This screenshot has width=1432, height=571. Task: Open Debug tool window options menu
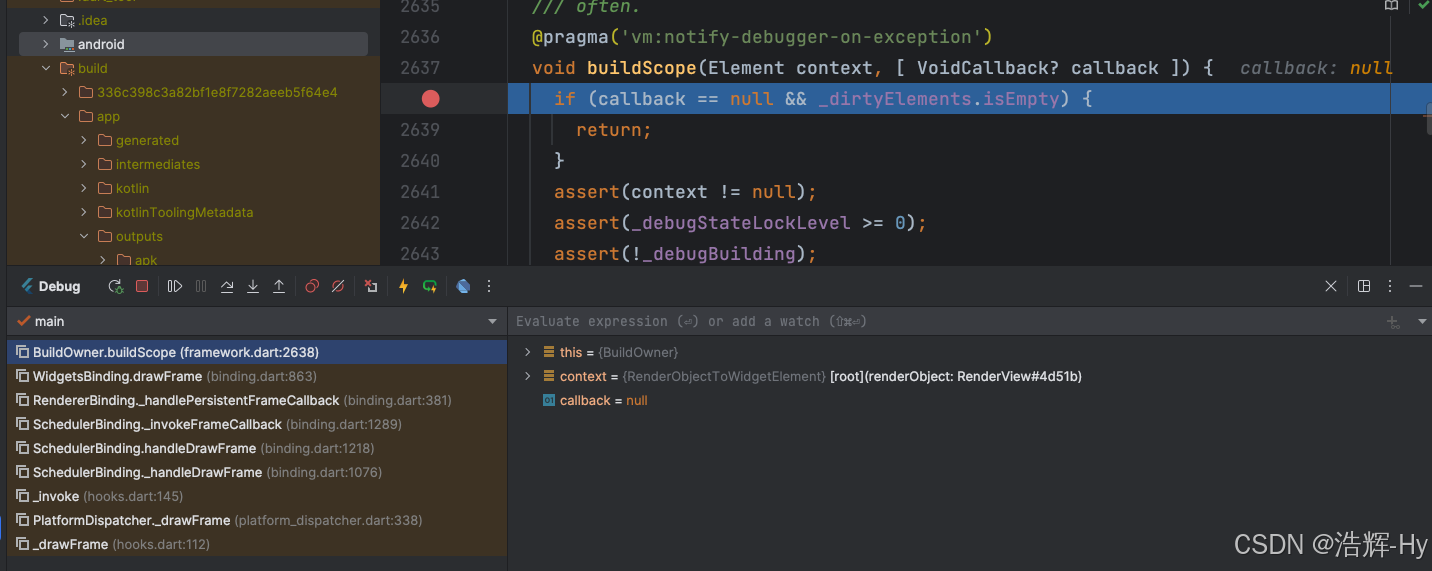click(x=1390, y=286)
